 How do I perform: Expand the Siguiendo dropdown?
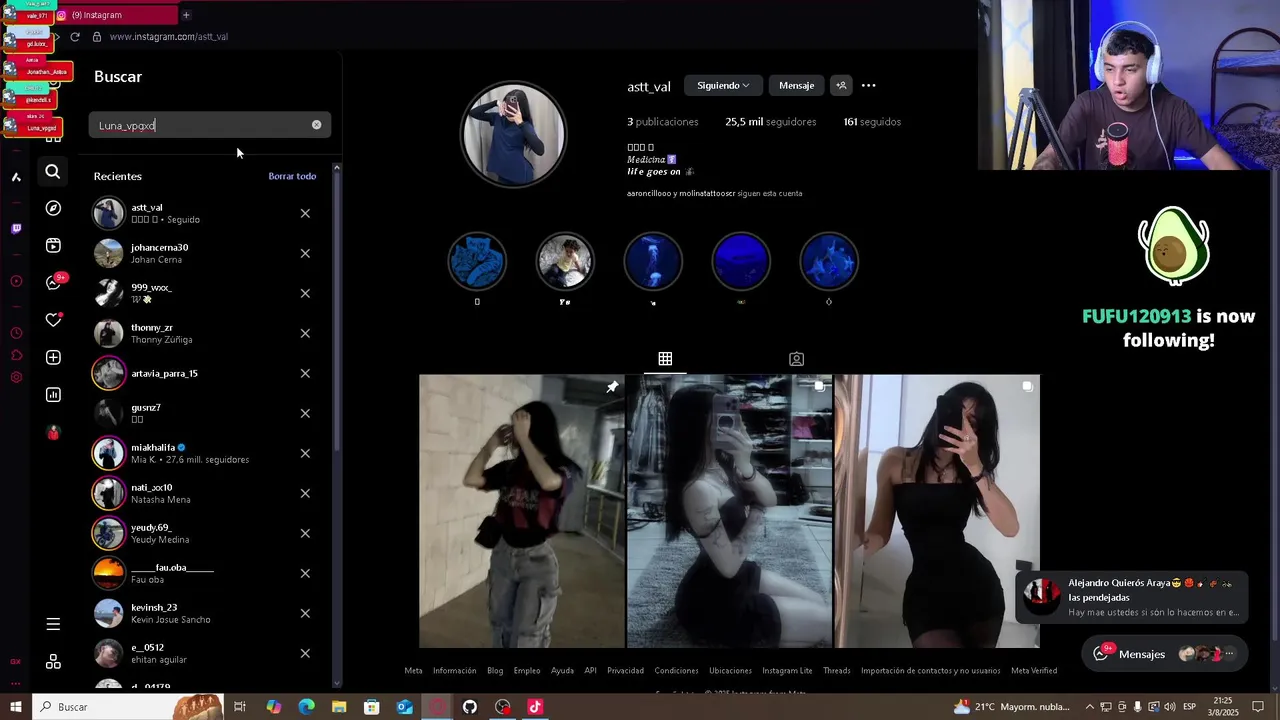click(723, 85)
